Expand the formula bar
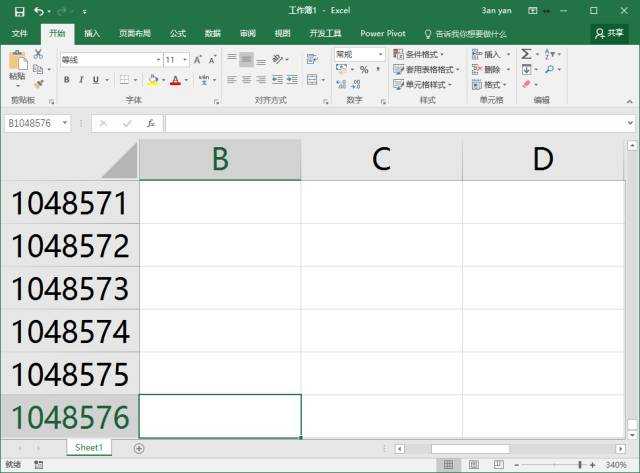The image size is (640, 473). coord(630,122)
